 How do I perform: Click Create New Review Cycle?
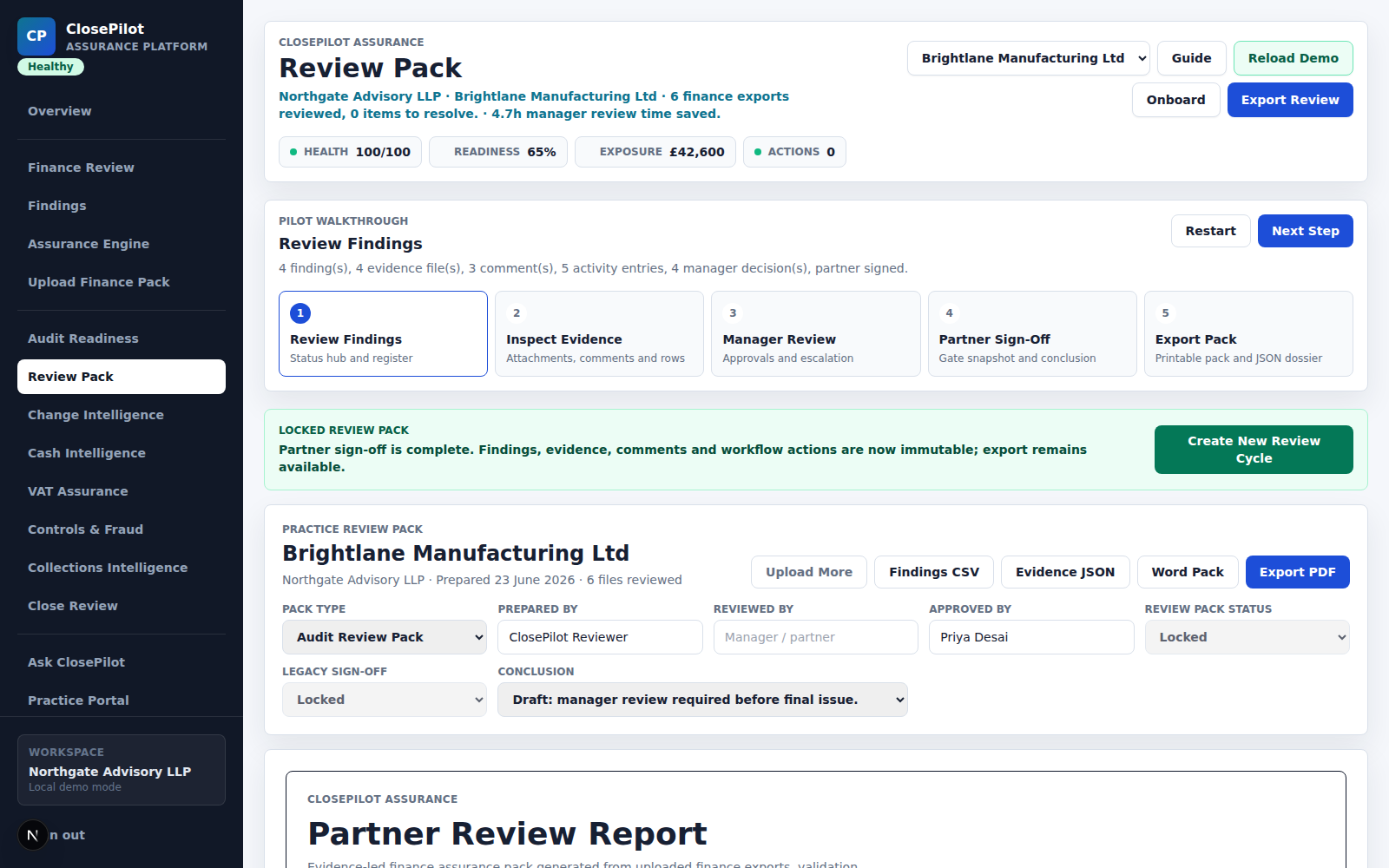tap(1254, 450)
